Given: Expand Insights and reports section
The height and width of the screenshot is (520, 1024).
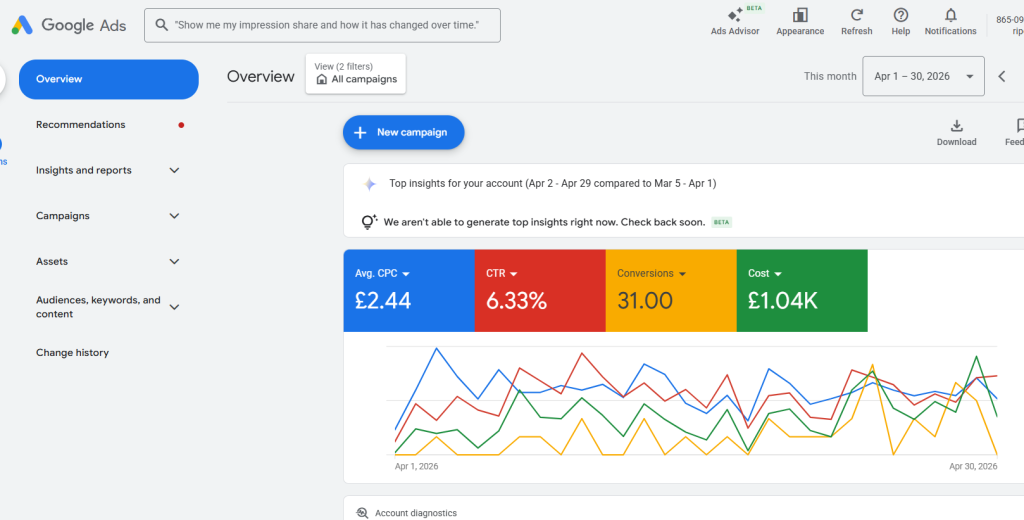Looking at the screenshot, I should coord(174,171).
